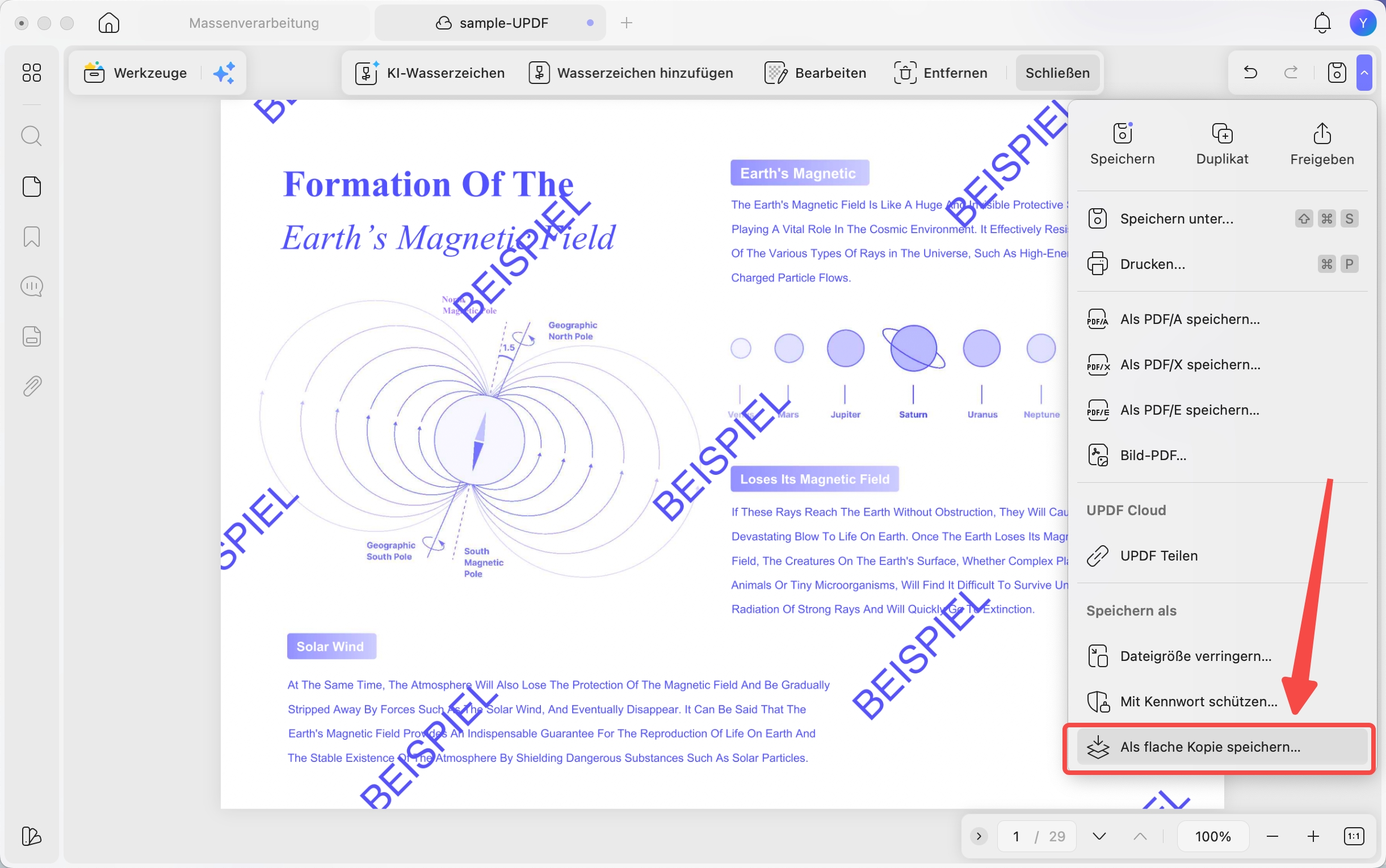Select Drucken... menu entry
This screenshot has width=1386, height=868.
pyautogui.click(x=1222, y=264)
